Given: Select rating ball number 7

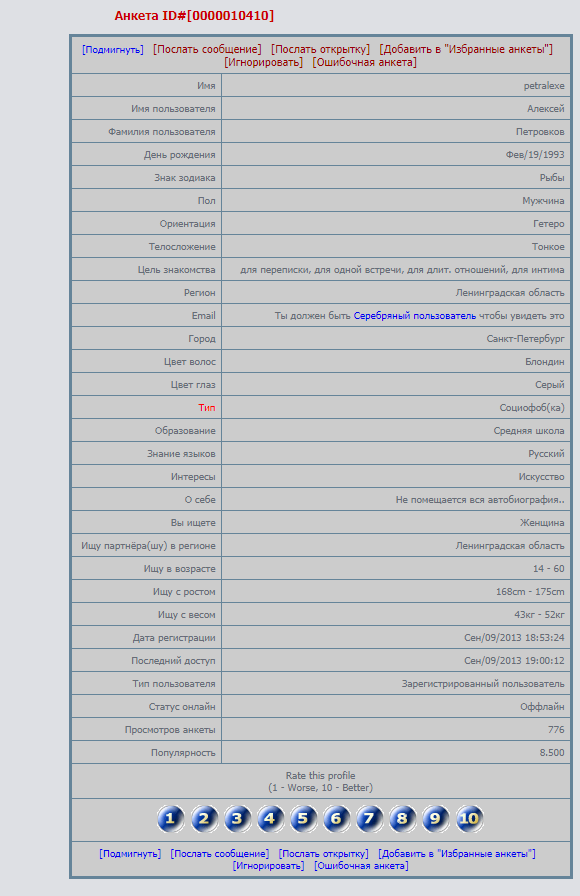Looking at the screenshot, I should click(369, 819).
